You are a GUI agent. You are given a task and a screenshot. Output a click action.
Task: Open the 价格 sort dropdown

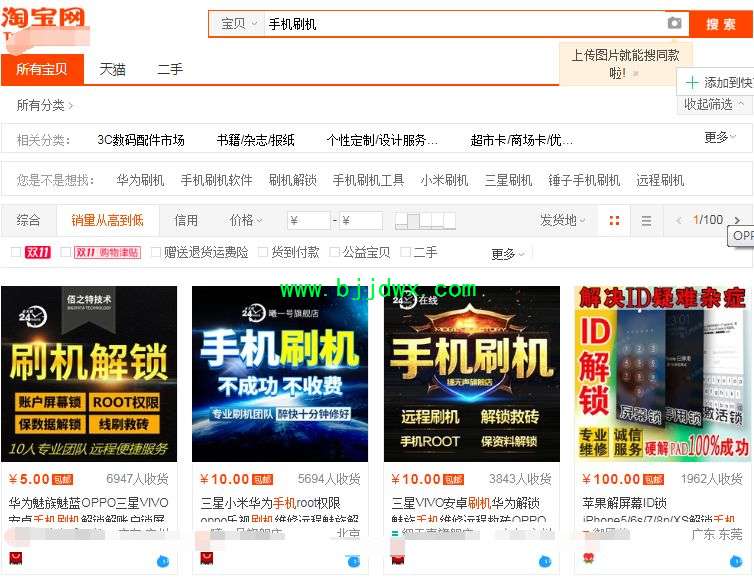pyautogui.click(x=246, y=220)
